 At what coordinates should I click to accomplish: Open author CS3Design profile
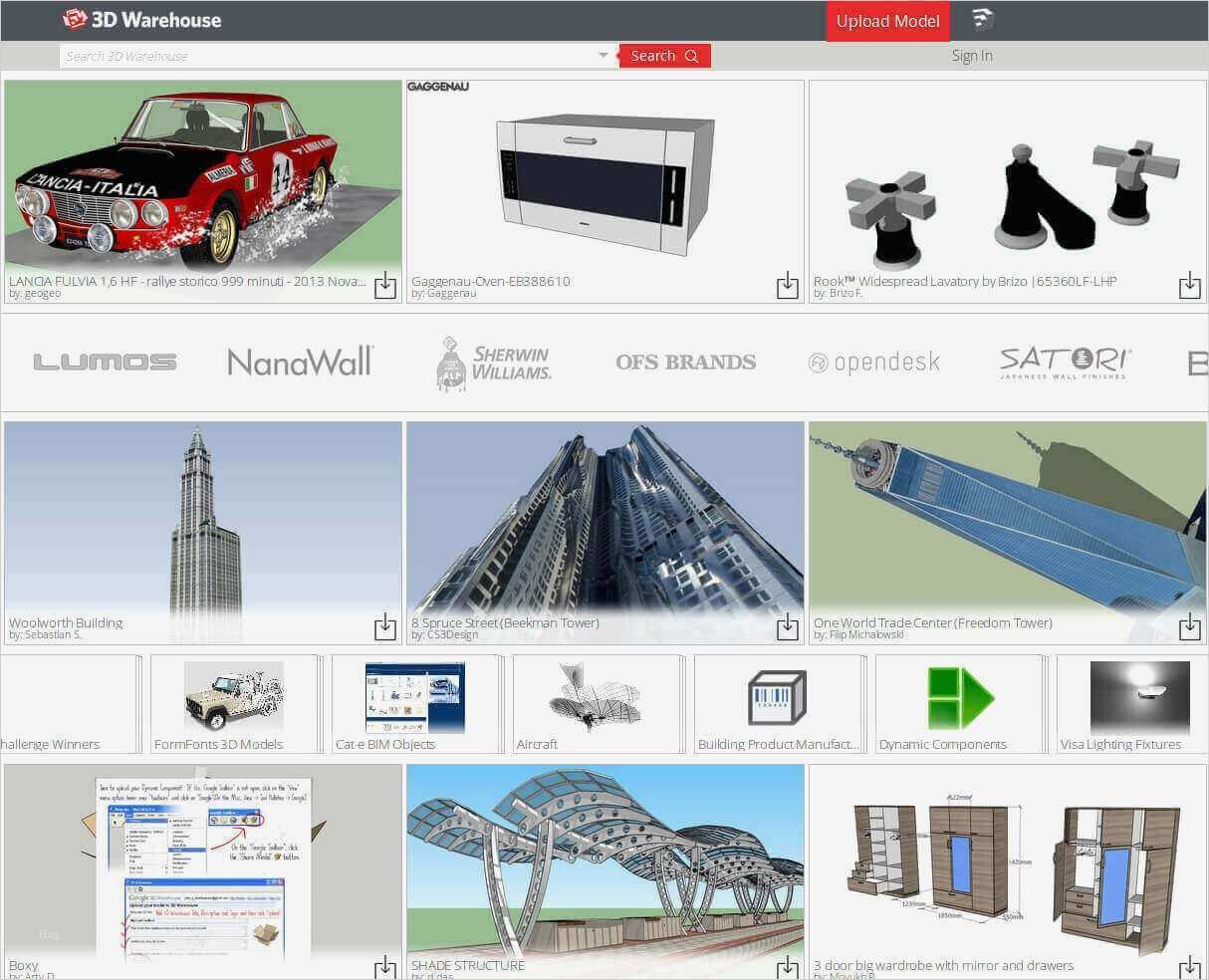tap(451, 634)
